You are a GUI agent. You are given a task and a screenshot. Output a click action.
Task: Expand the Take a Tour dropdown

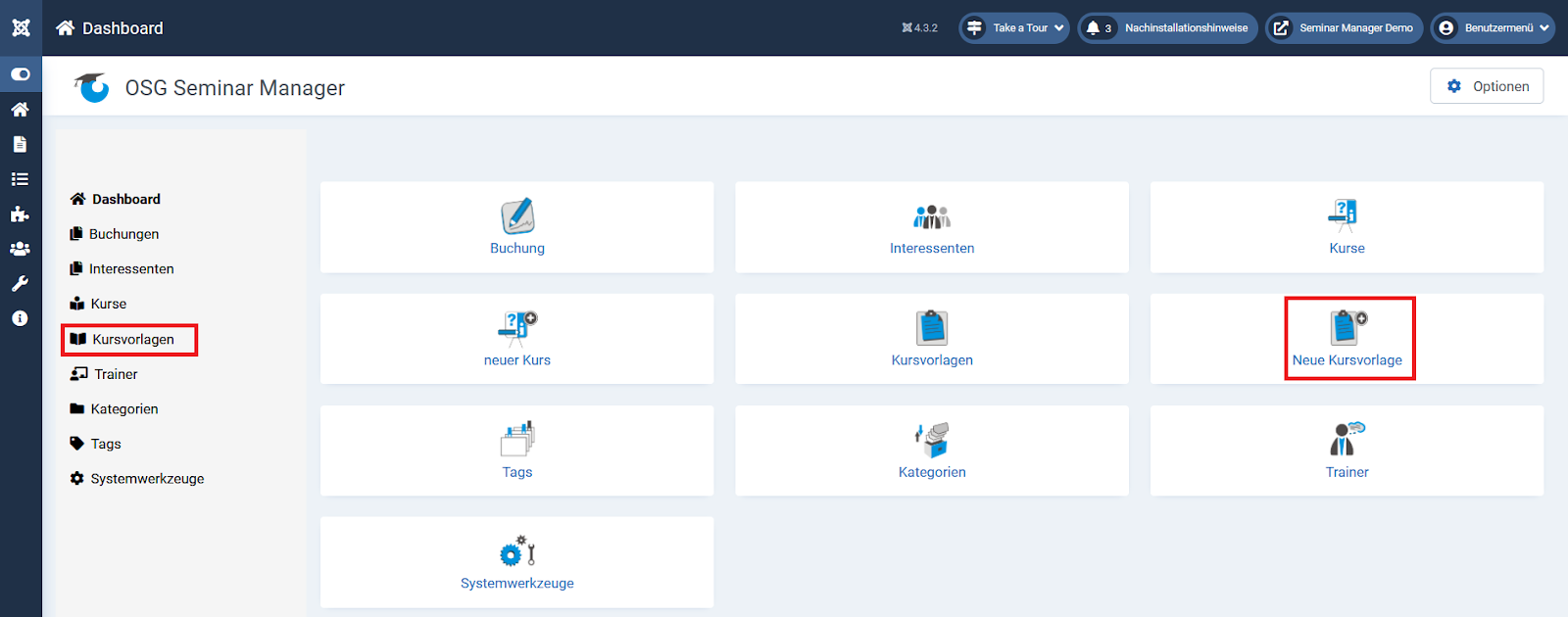tap(1014, 27)
